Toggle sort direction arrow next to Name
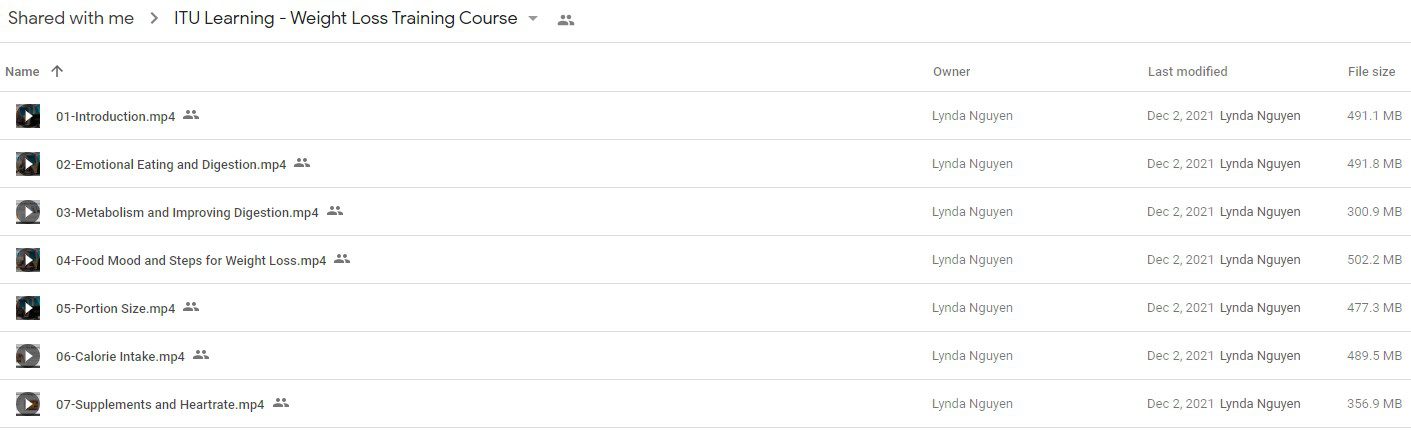Screen dimensions: 1411x436 (x=57, y=71)
